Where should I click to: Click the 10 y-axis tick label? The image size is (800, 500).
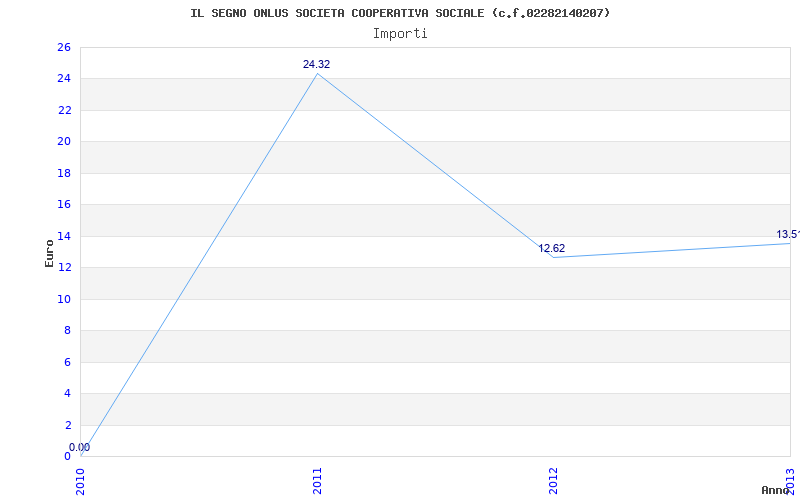(x=64, y=299)
